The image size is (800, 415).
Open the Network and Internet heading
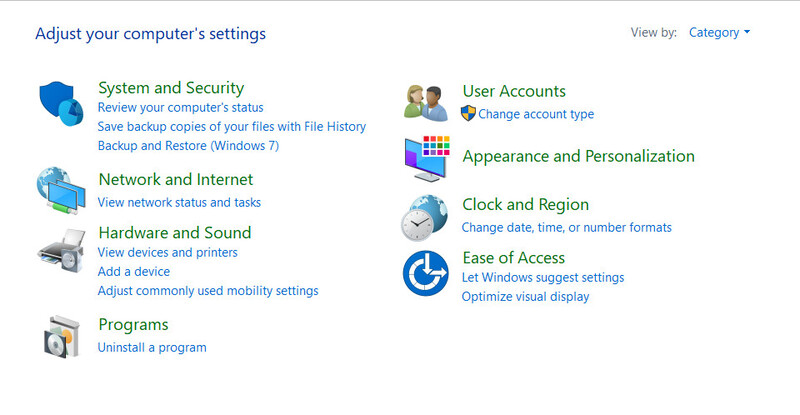tap(176, 179)
